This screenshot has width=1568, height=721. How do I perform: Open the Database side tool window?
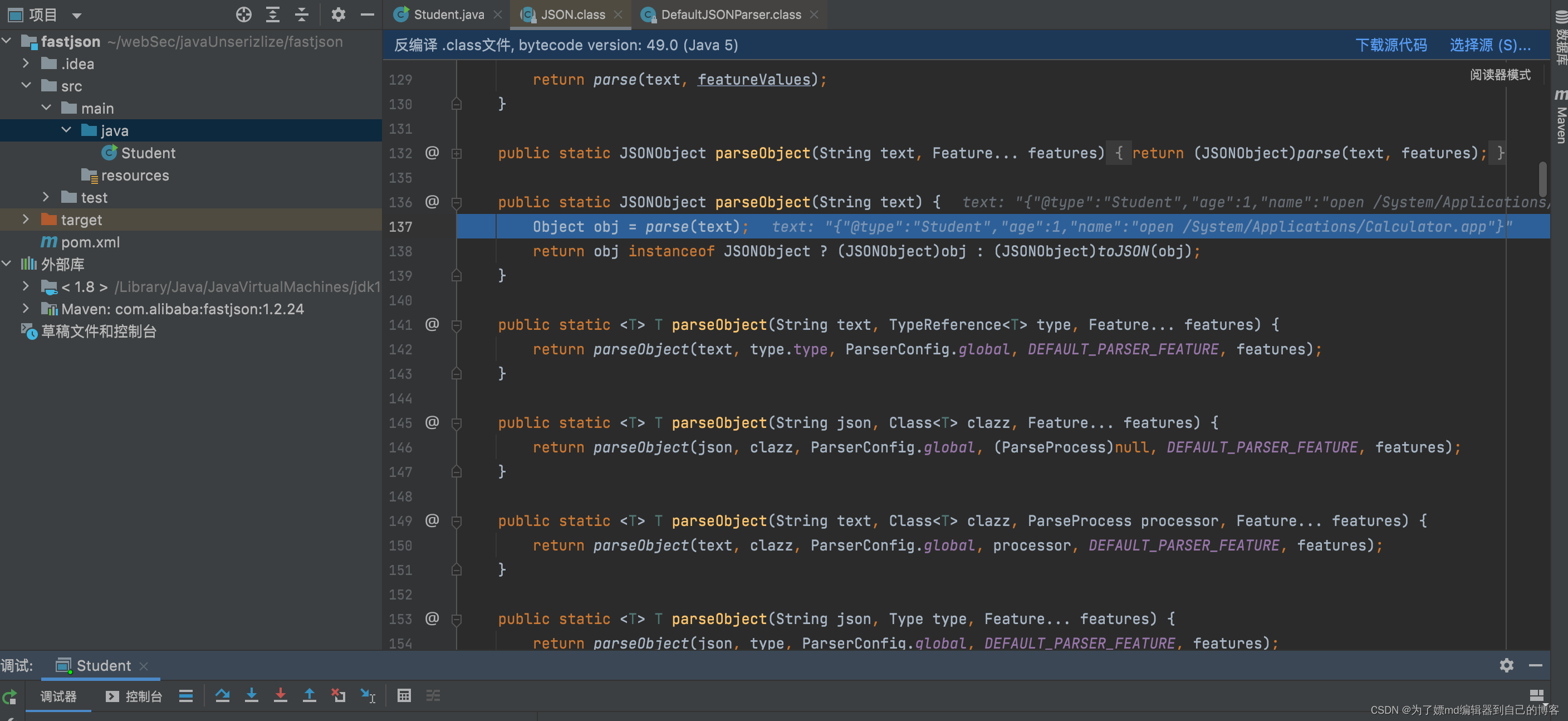coord(1560,37)
